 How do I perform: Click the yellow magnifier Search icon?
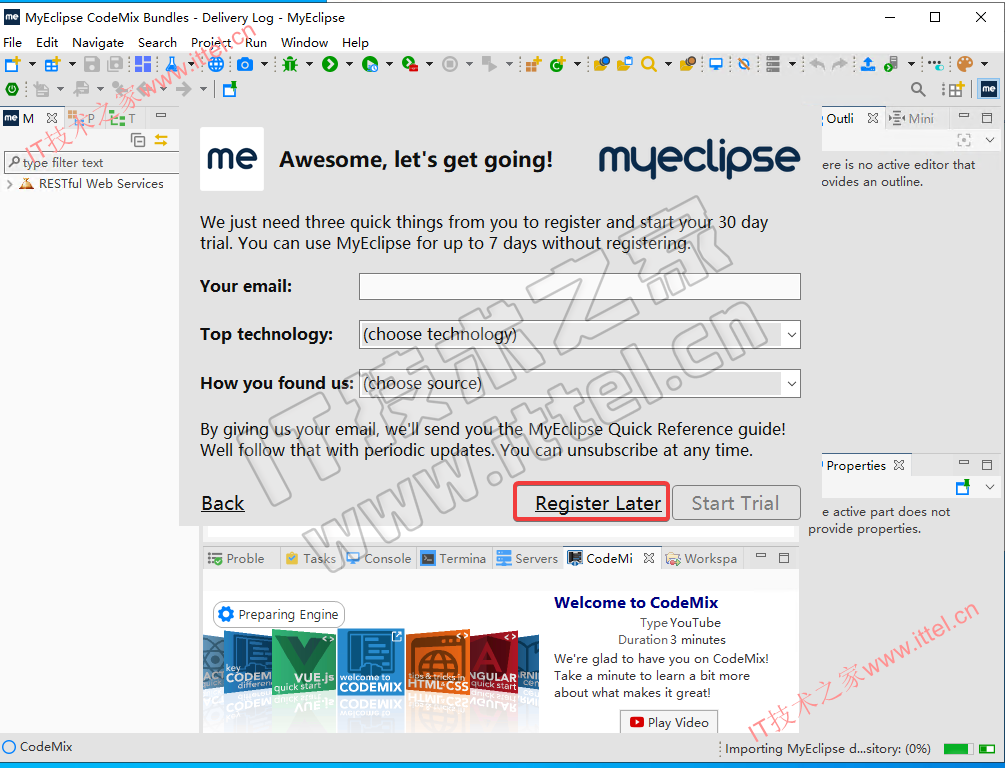(649, 64)
